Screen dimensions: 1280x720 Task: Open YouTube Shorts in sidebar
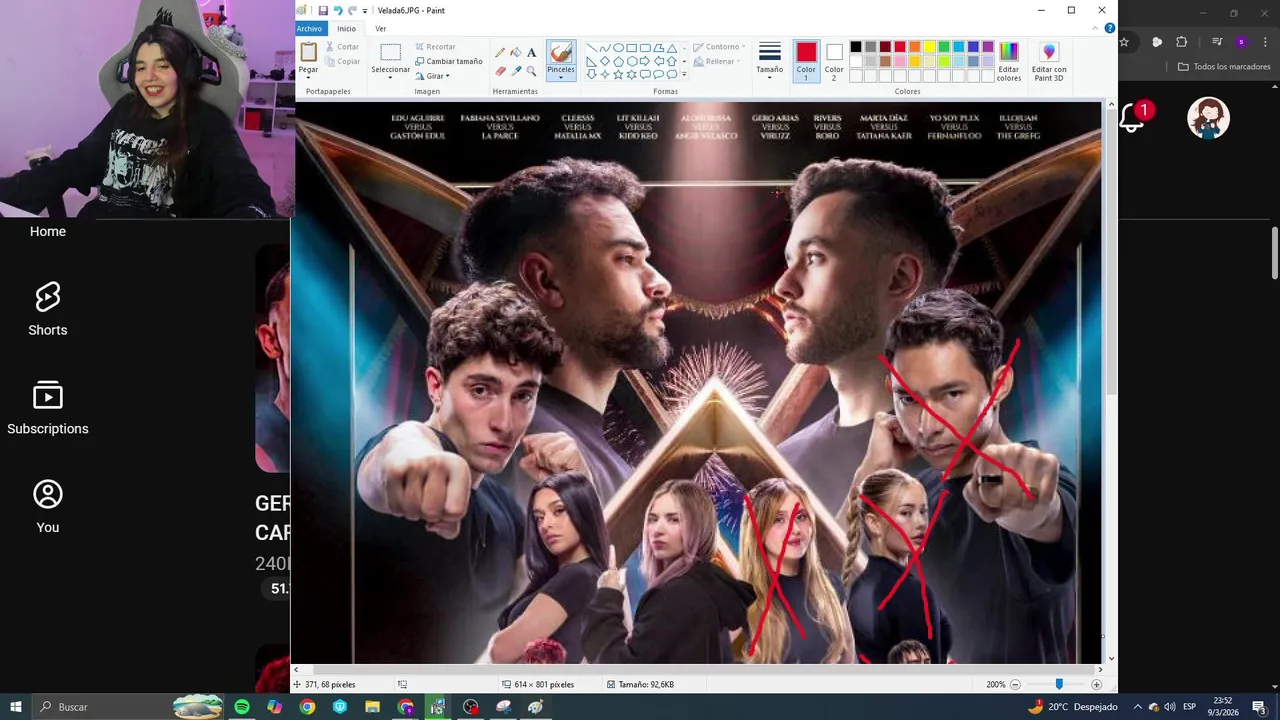47,309
